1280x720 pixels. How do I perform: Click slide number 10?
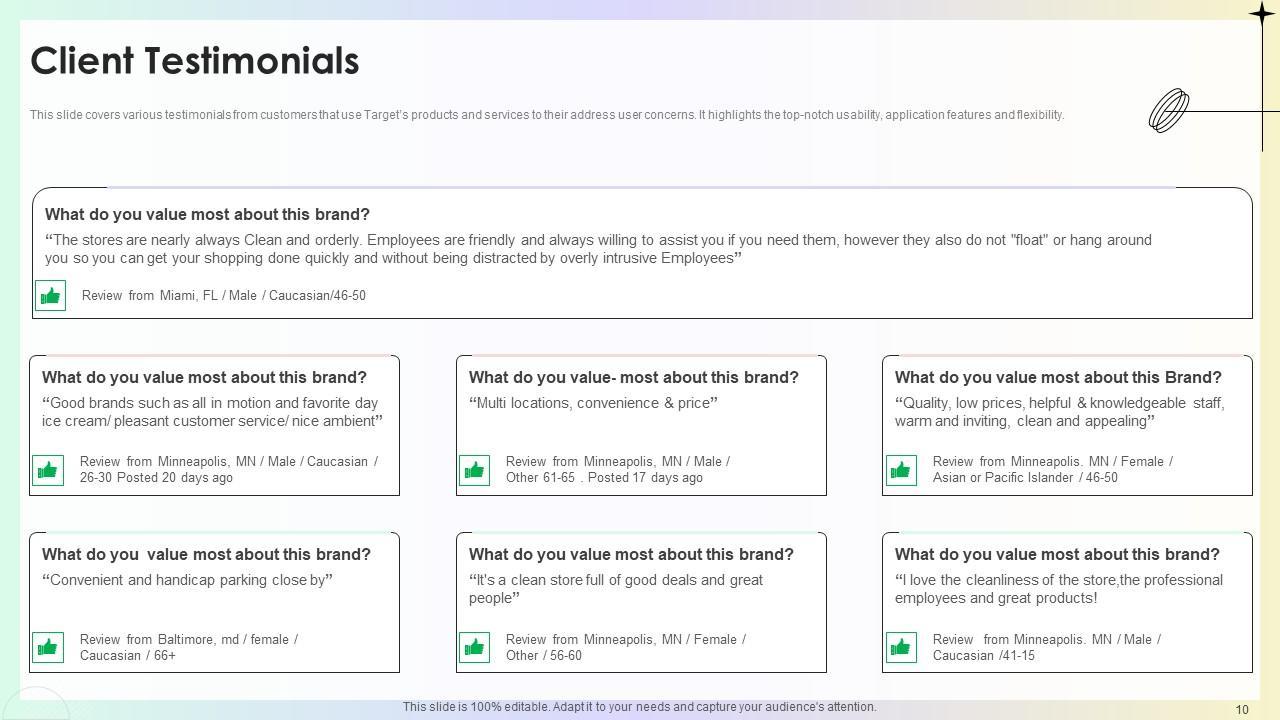pyautogui.click(x=1242, y=710)
